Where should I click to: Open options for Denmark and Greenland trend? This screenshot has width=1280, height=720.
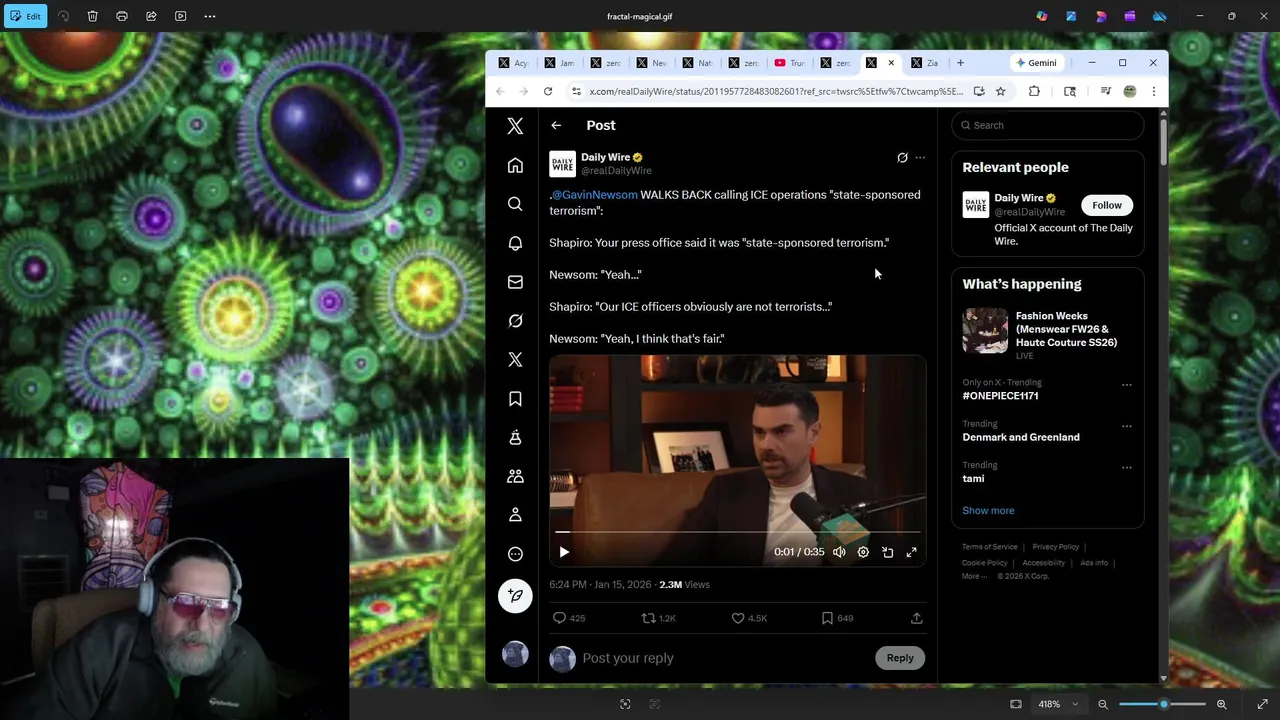click(x=1126, y=426)
